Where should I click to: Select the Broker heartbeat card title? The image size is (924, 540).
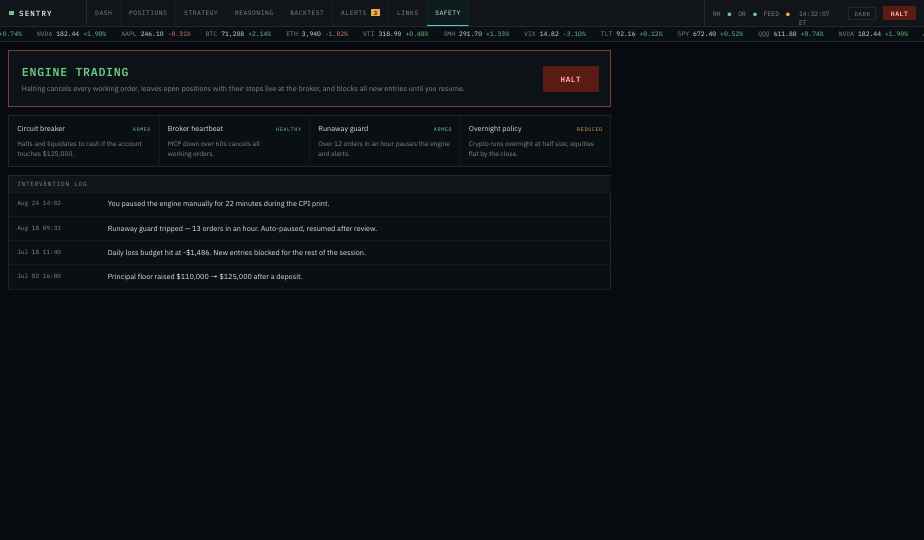point(195,129)
